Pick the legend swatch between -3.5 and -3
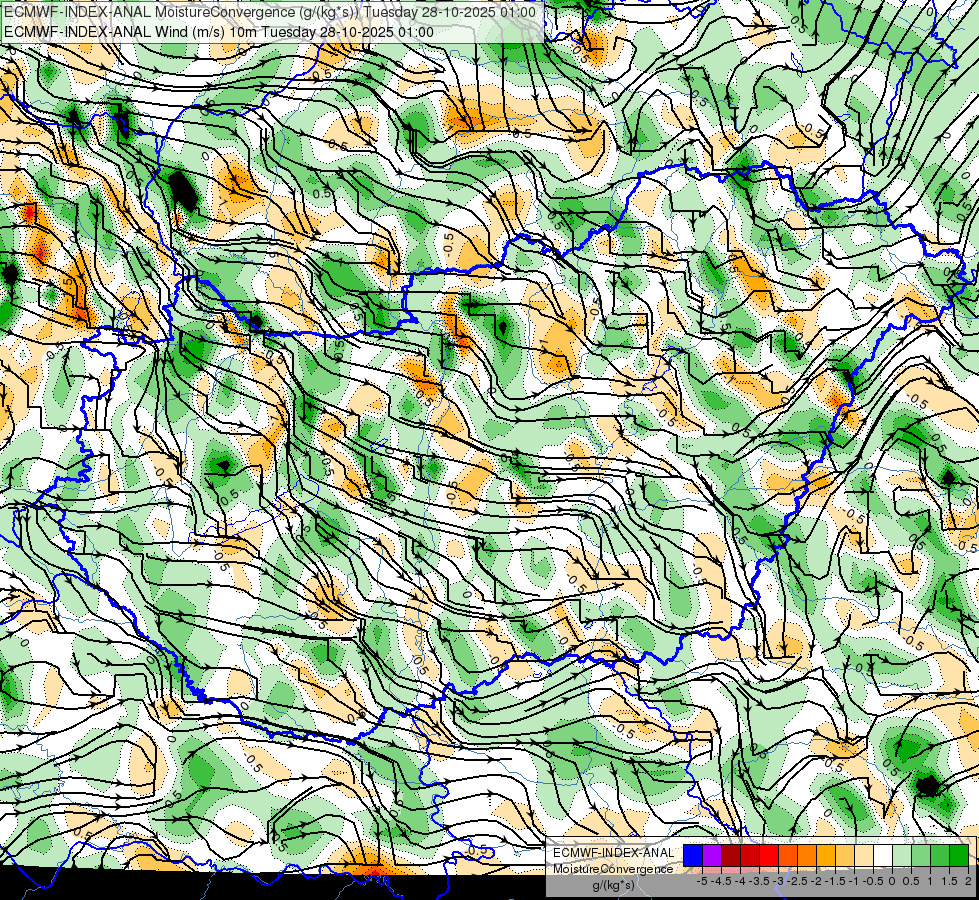Screen dimensions: 979x900 [x=769, y=855]
